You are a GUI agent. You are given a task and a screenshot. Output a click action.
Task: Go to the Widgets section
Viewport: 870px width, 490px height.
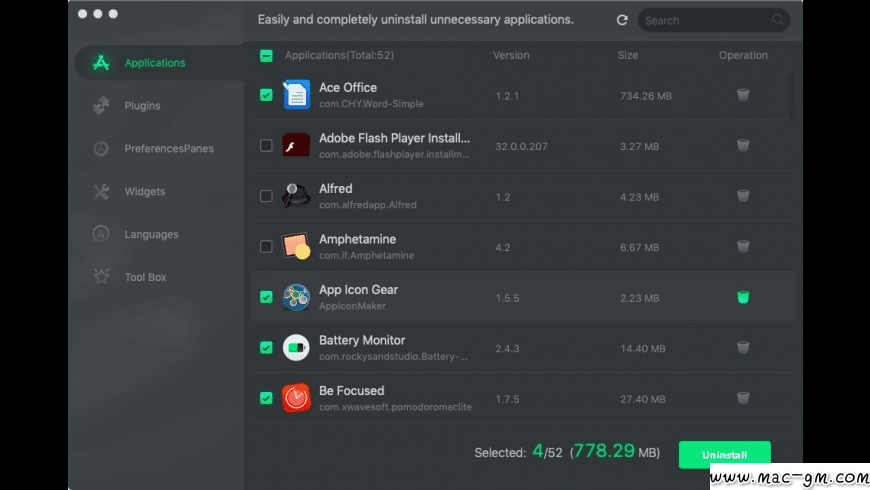144,192
